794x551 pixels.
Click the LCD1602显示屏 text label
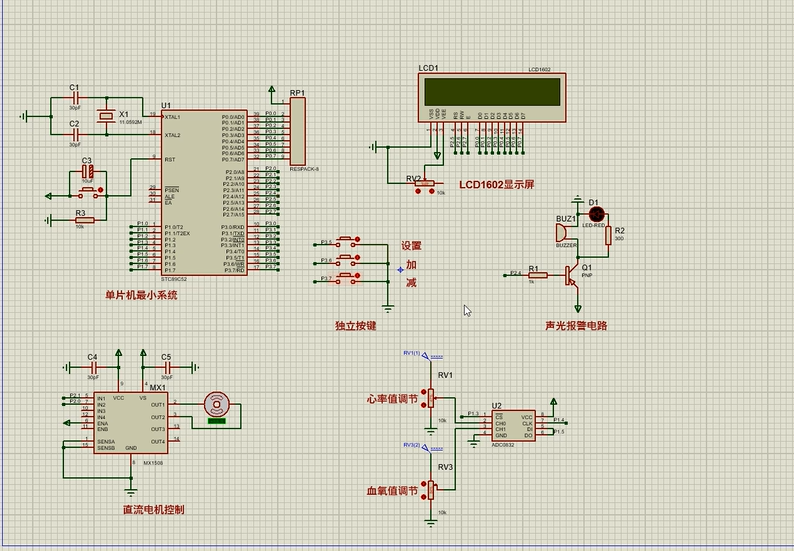coord(497,185)
